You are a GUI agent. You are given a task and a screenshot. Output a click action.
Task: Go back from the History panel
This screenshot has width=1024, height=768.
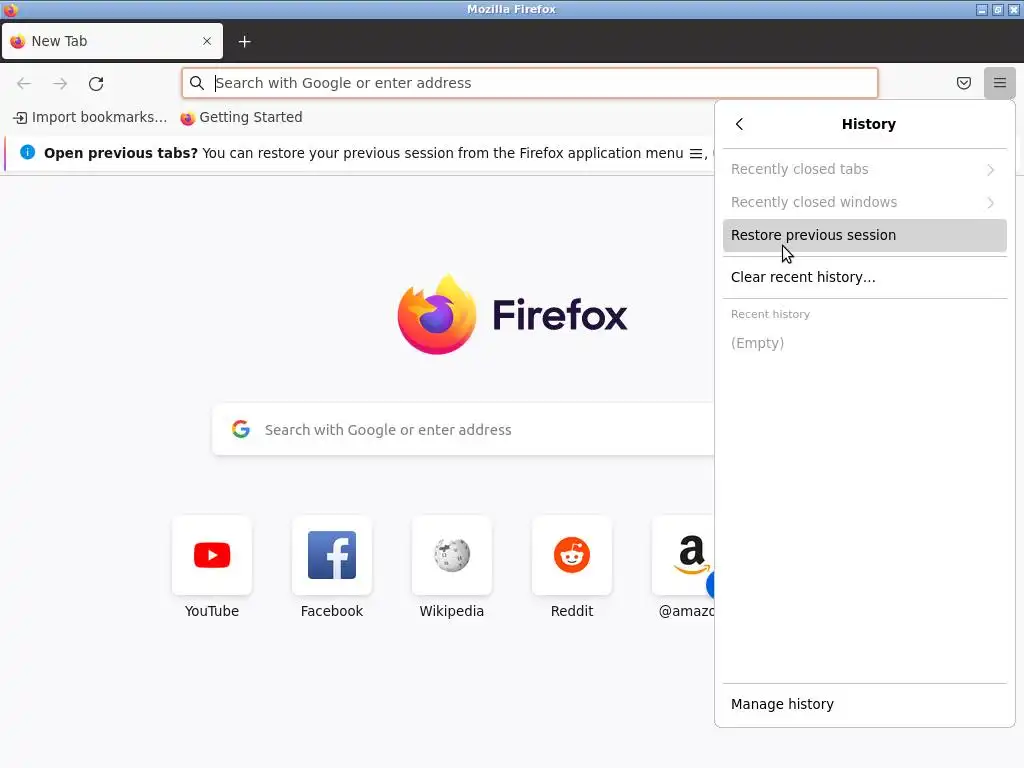pyautogui.click(x=739, y=124)
